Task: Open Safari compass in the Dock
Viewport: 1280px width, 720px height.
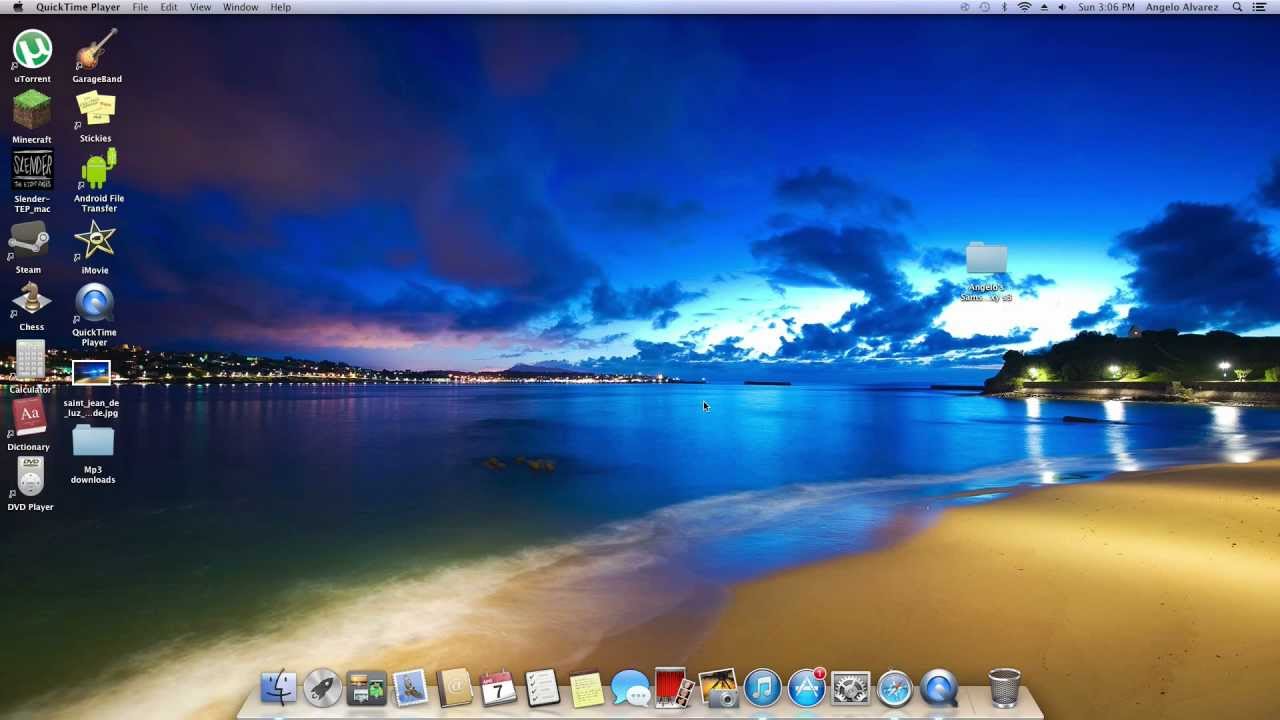Action: pyautogui.click(x=894, y=688)
